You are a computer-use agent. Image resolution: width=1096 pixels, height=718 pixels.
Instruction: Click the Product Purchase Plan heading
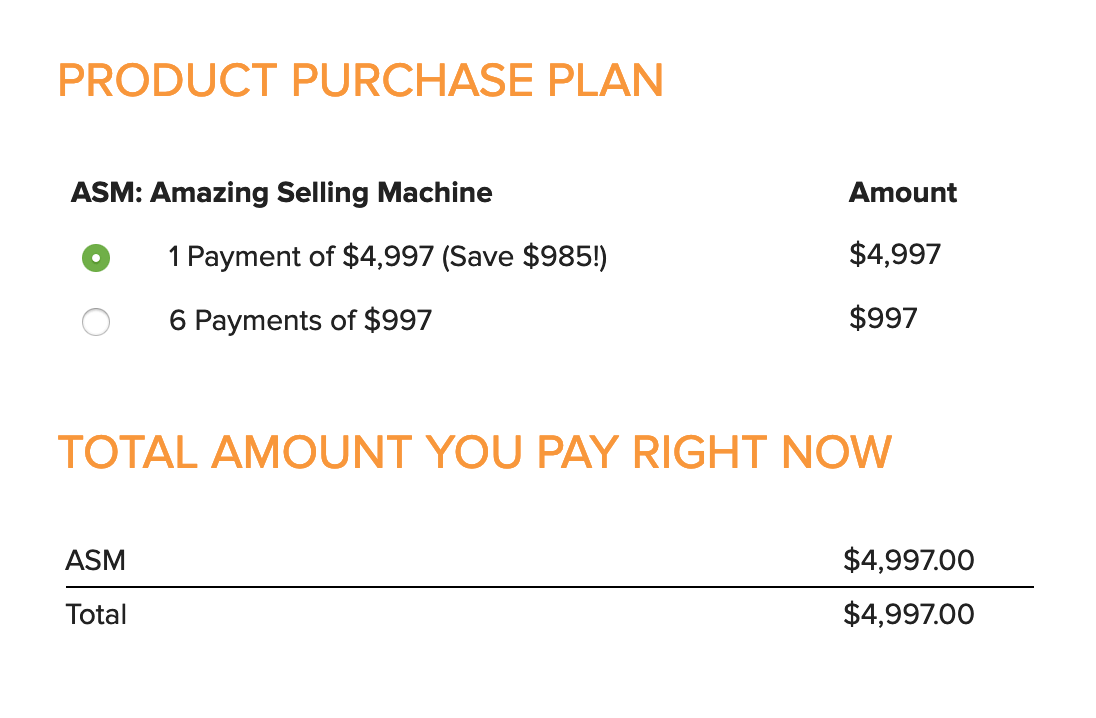tap(361, 80)
